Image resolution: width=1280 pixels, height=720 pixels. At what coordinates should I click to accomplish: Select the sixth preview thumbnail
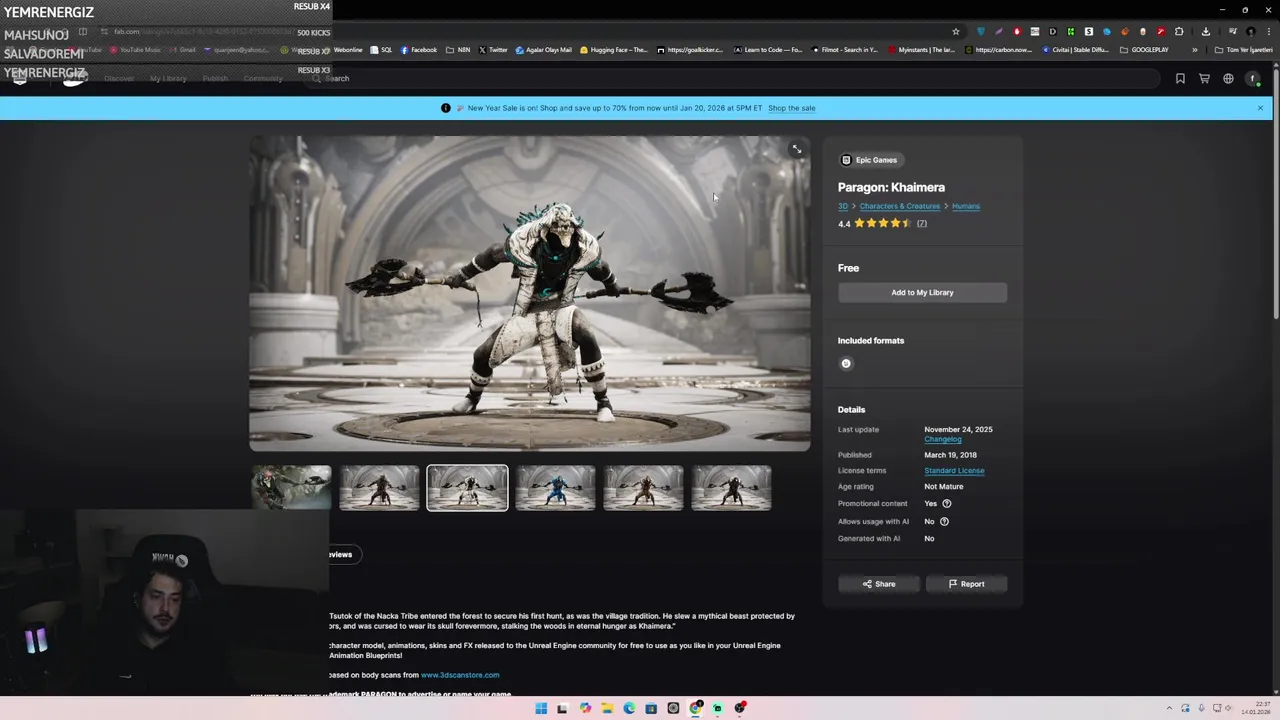(731, 488)
